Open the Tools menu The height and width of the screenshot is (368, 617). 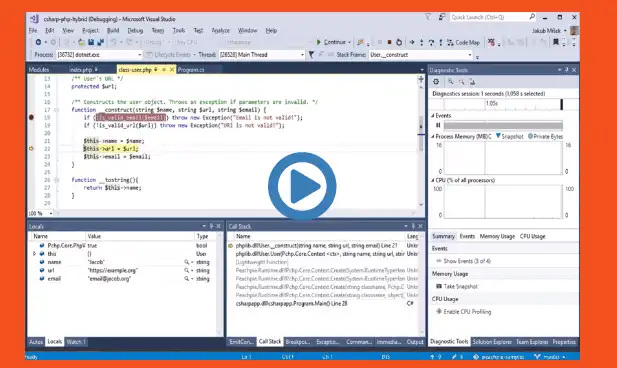[x=179, y=31]
